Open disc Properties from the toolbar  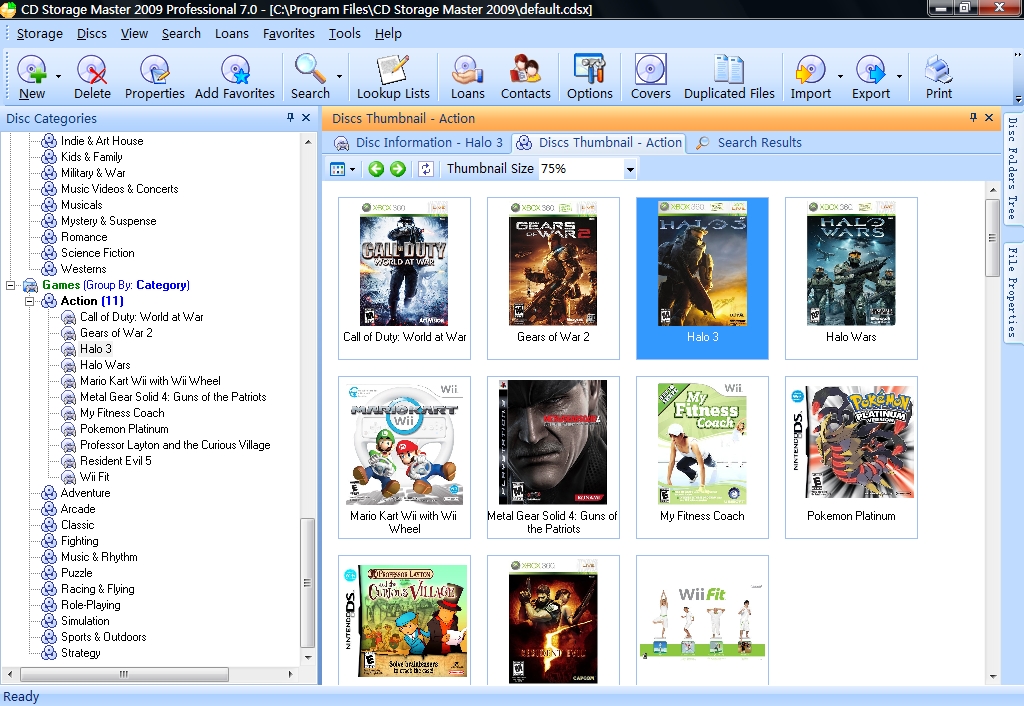click(x=155, y=77)
